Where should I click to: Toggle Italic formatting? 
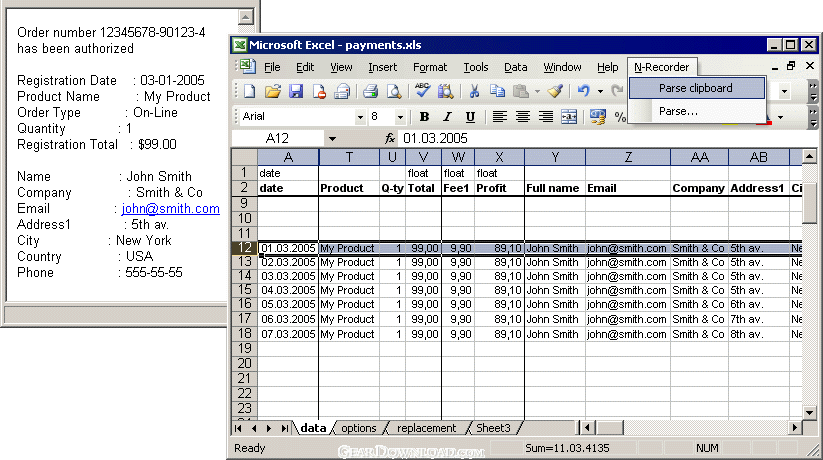[x=447, y=117]
